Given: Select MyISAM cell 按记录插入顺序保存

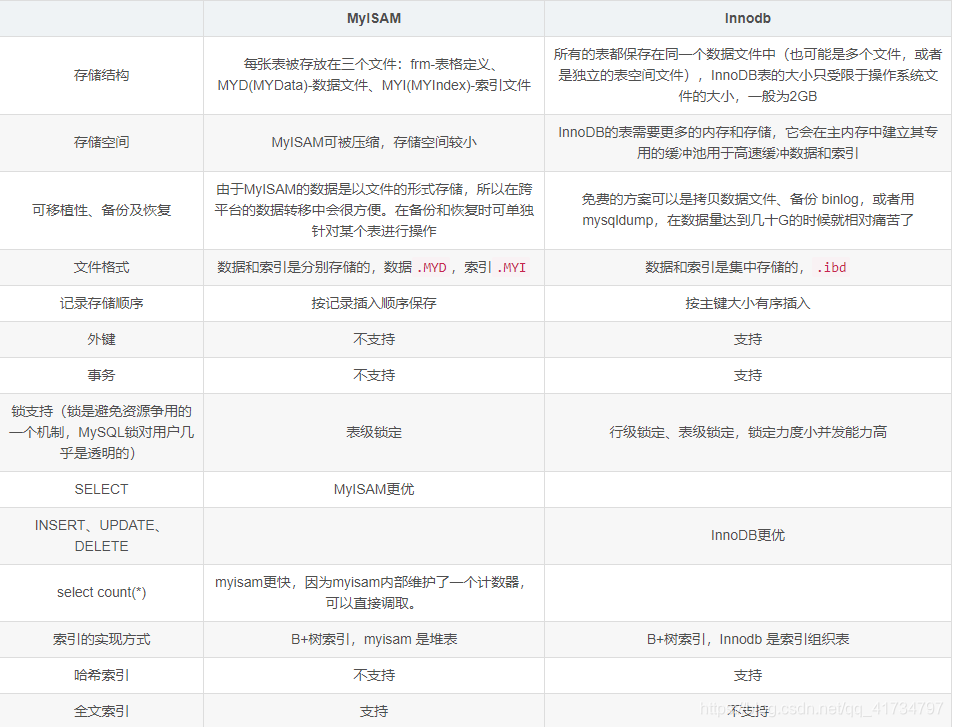Looking at the screenshot, I should click(x=374, y=303).
